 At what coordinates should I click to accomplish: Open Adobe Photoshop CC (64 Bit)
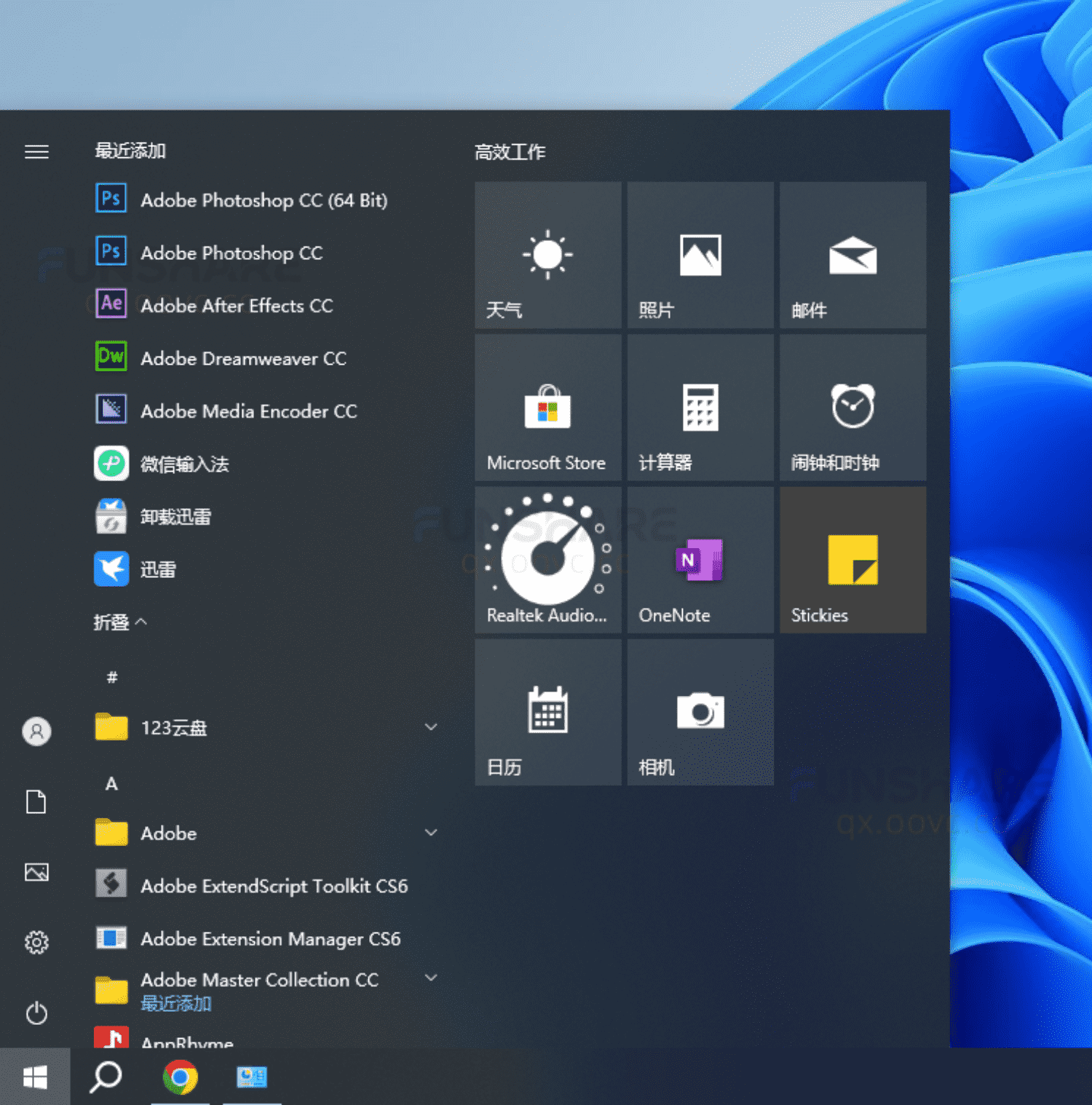[266, 199]
